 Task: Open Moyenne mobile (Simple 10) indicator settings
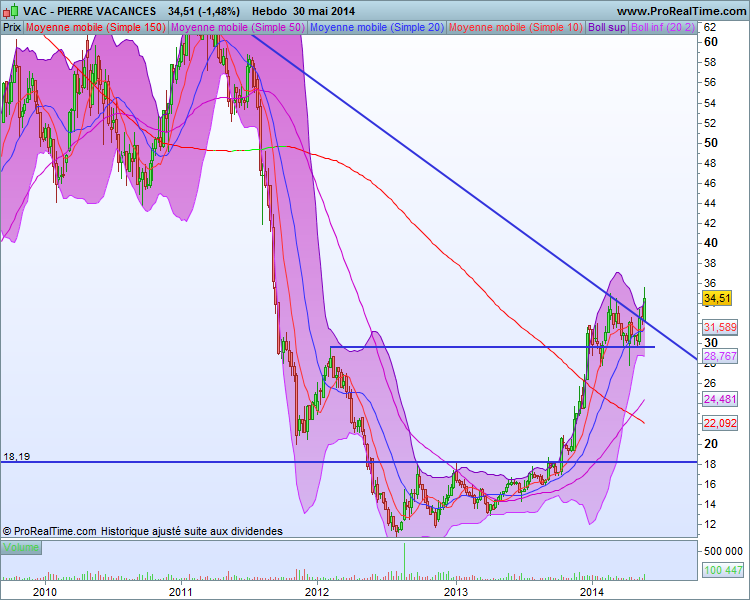tap(516, 27)
